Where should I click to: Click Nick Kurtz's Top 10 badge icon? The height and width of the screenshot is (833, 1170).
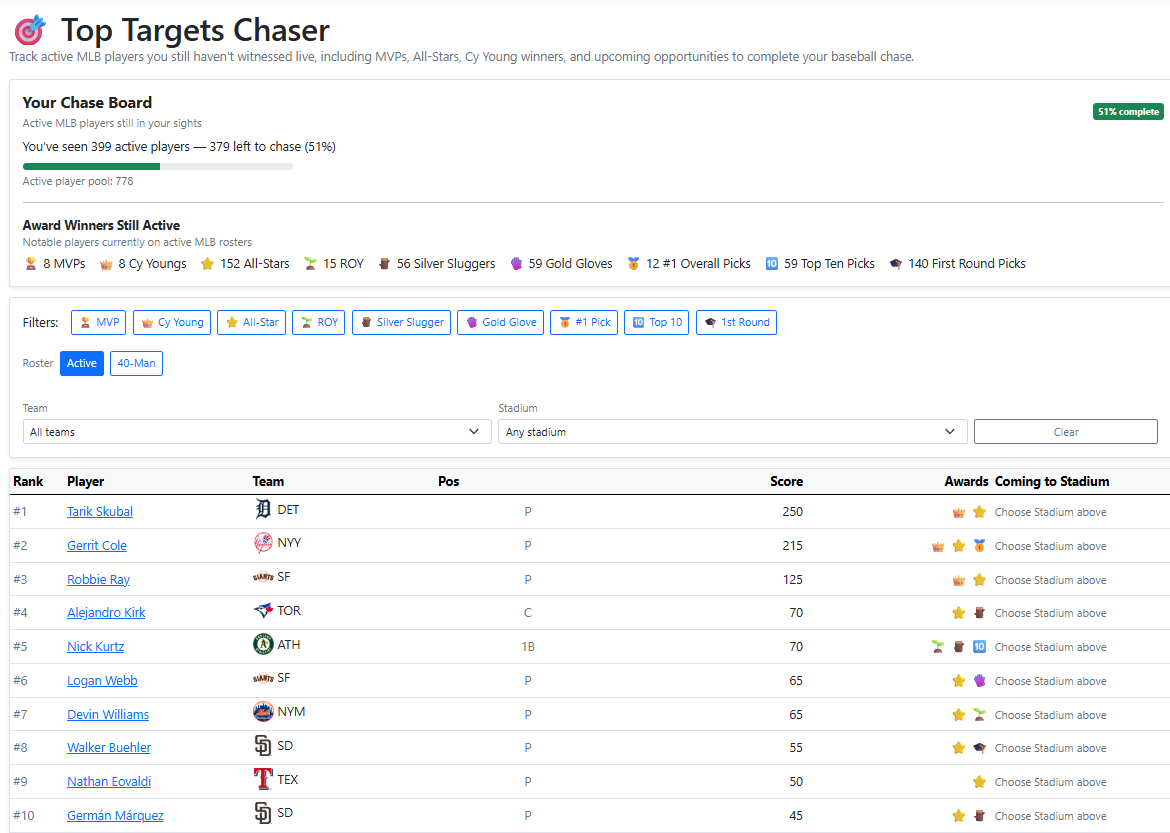tap(980, 646)
